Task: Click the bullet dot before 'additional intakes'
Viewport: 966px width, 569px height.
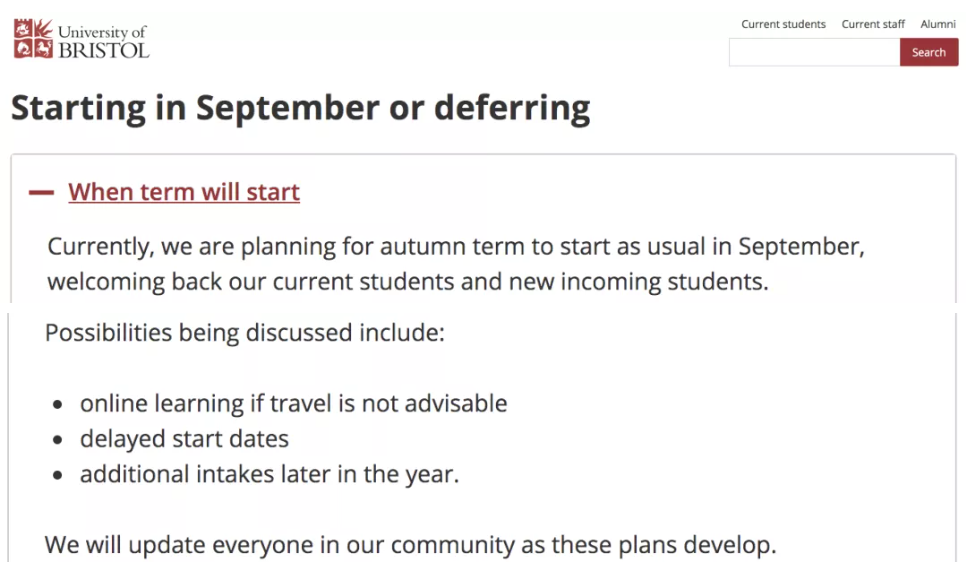Action: click(57, 476)
